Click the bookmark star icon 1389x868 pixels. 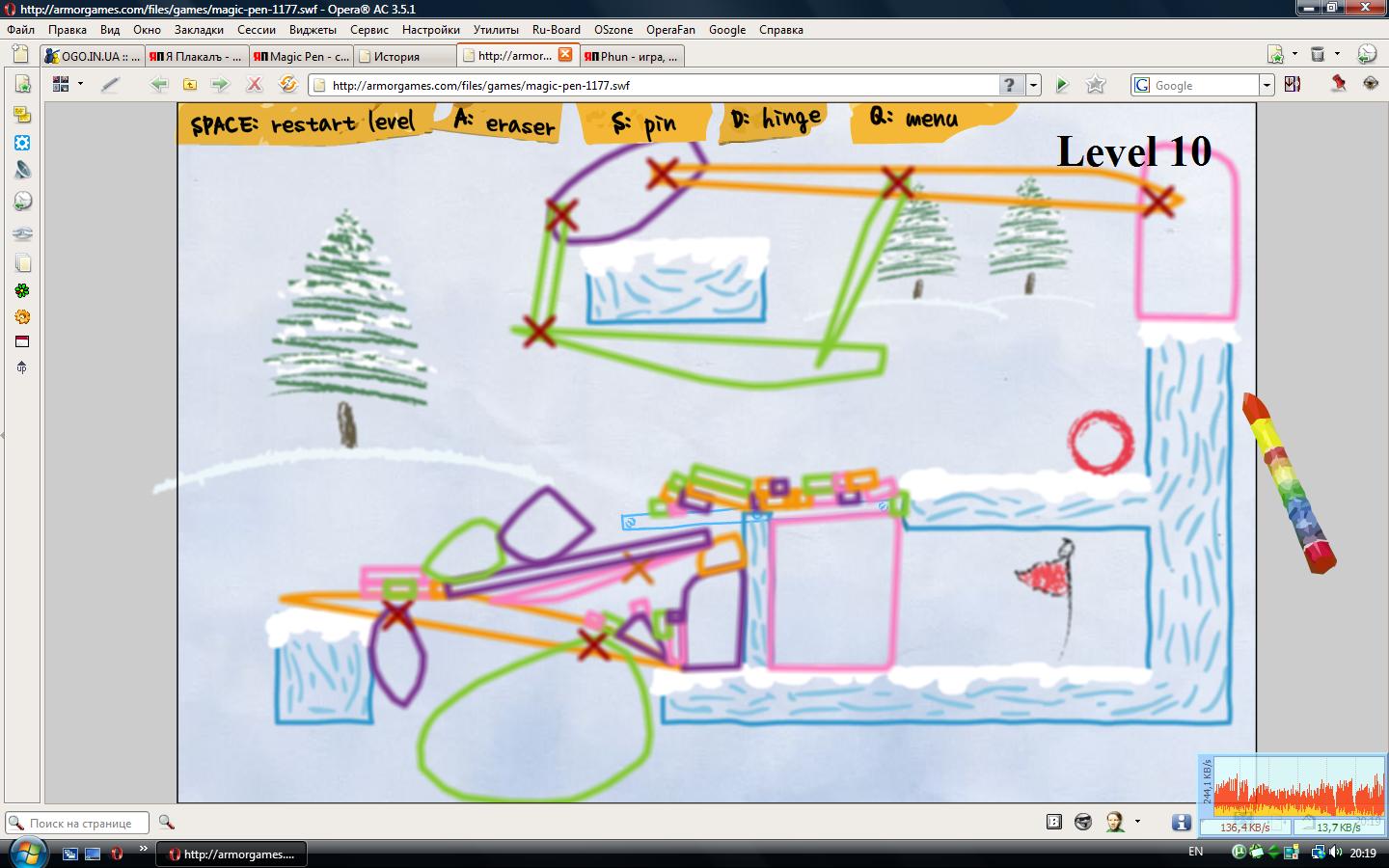[x=1096, y=85]
